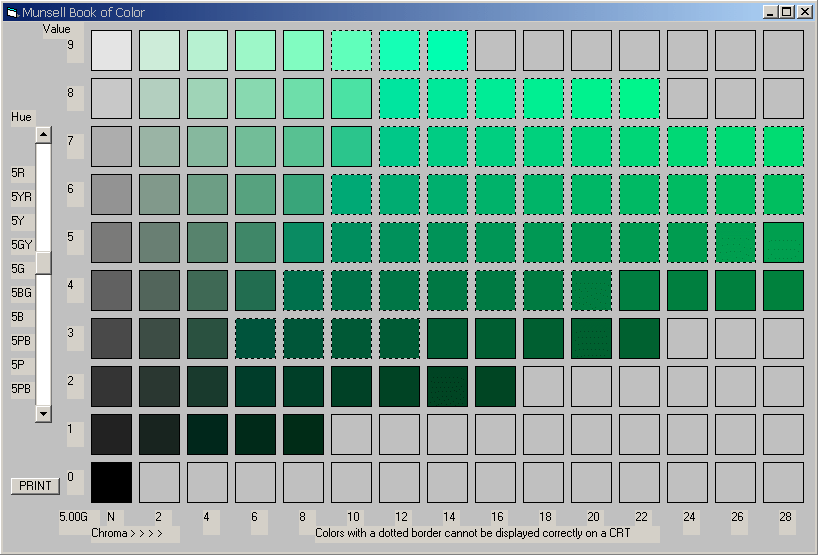Select the neutral N swatch at value 9
The height and width of the screenshot is (555, 818).
(111, 50)
